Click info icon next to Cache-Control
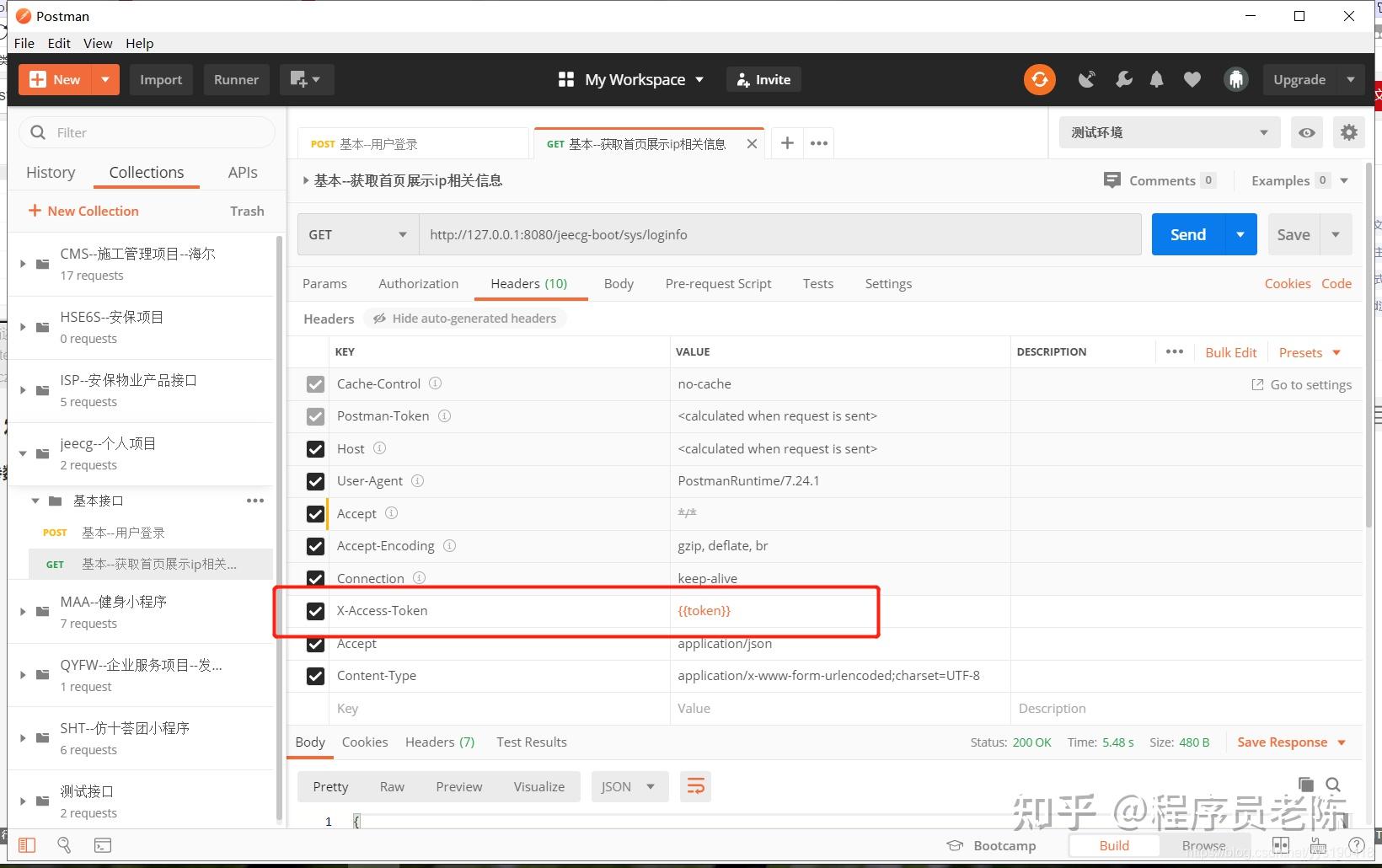This screenshot has height=868, width=1382. click(435, 383)
